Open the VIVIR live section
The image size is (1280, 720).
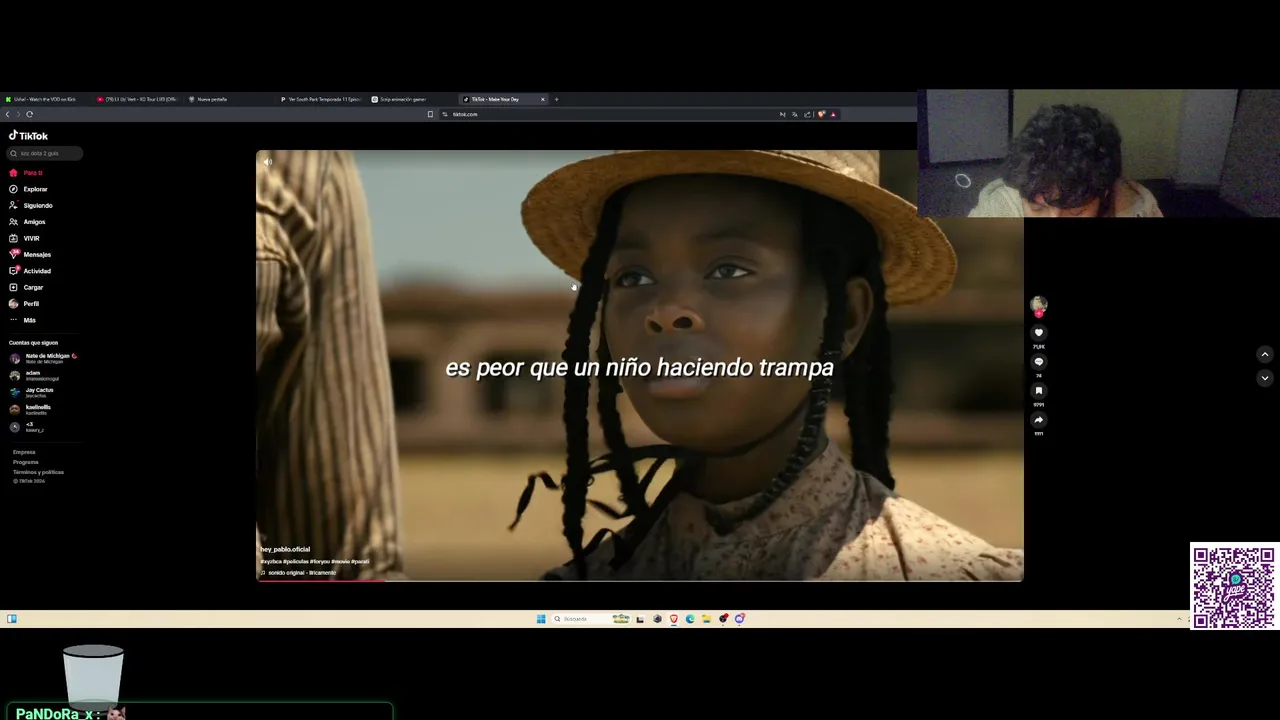(24, 238)
